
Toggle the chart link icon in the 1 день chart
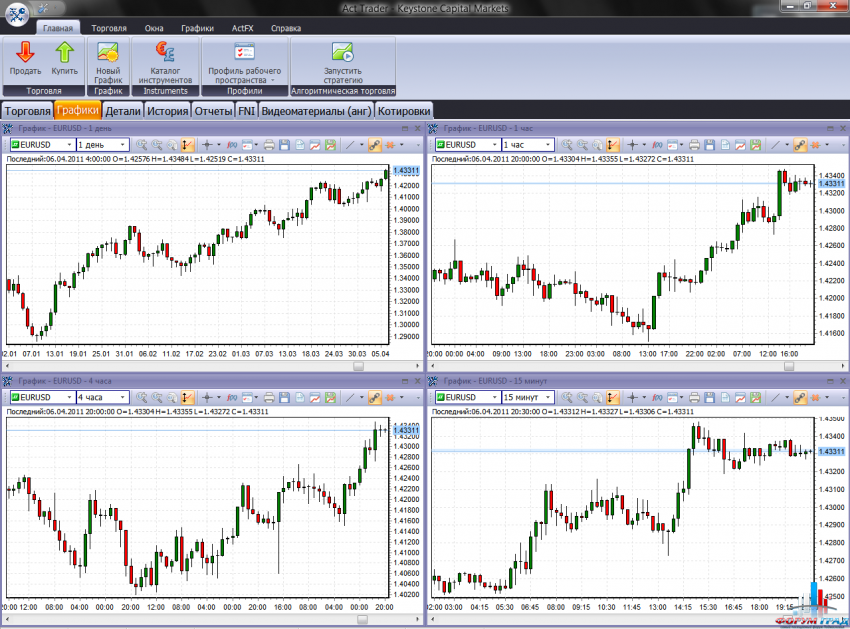point(376,145)
